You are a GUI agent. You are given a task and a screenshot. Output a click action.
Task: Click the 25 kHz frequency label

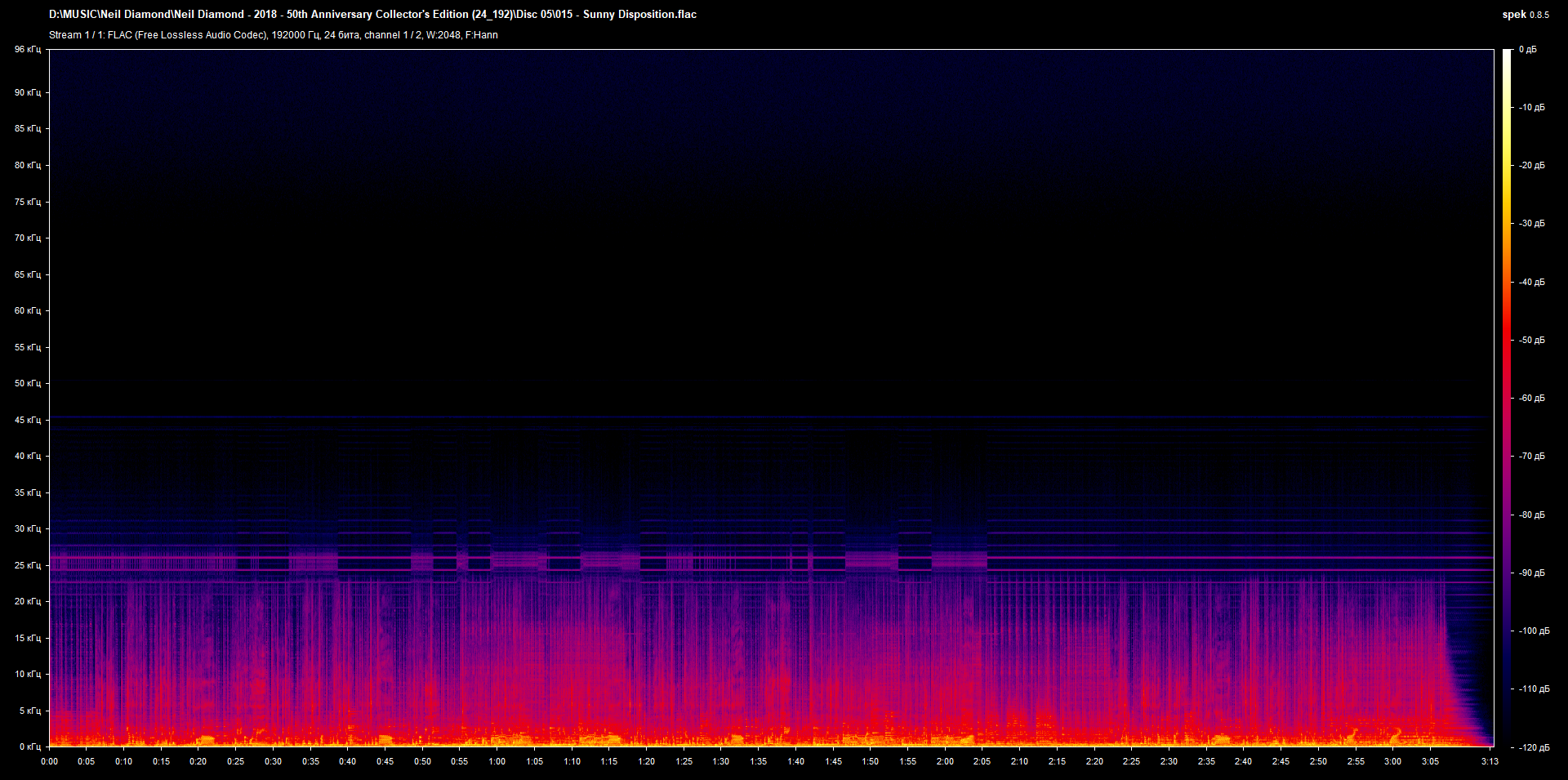tap(27, 564)
